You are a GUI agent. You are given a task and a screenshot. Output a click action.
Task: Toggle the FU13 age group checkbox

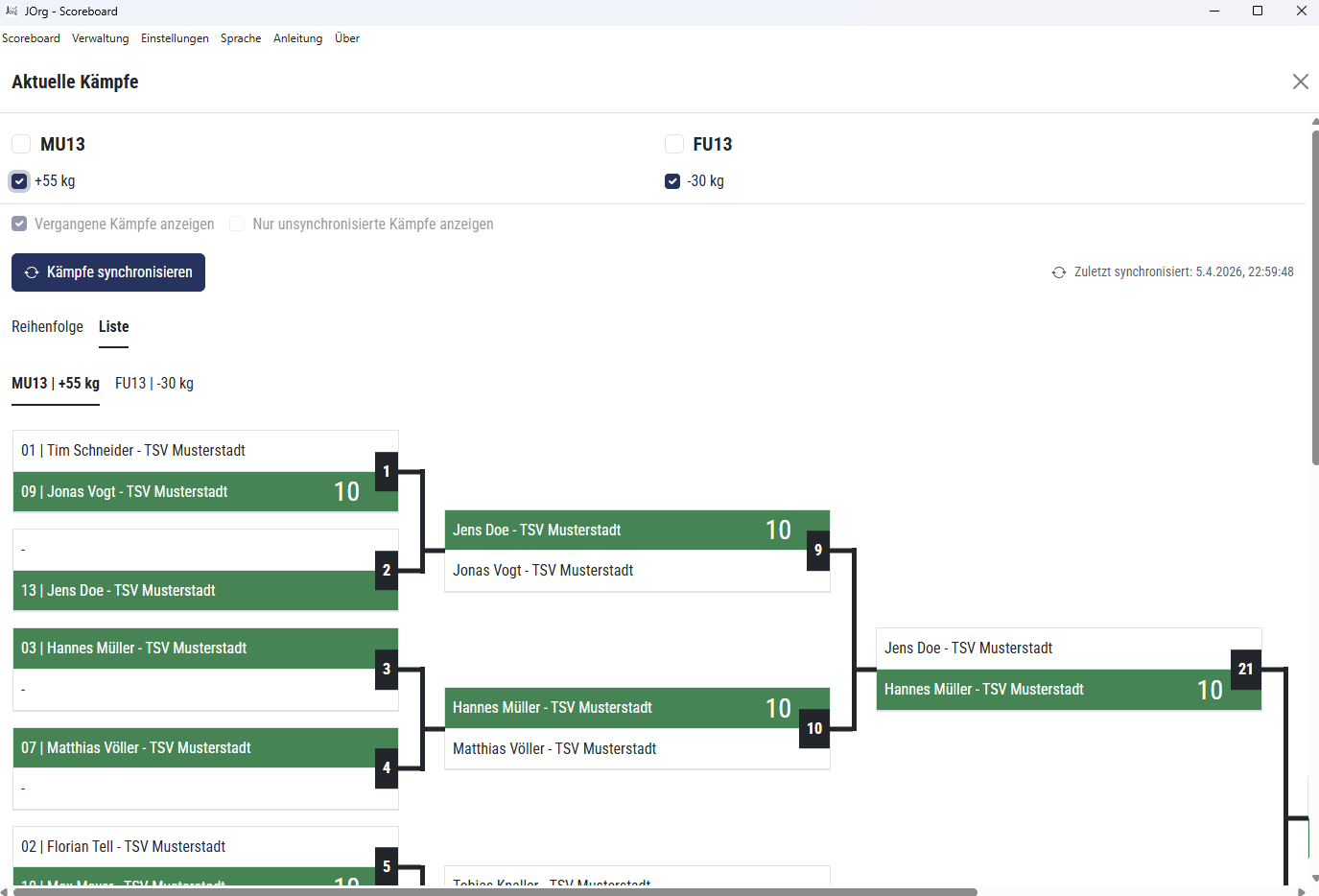674,144
